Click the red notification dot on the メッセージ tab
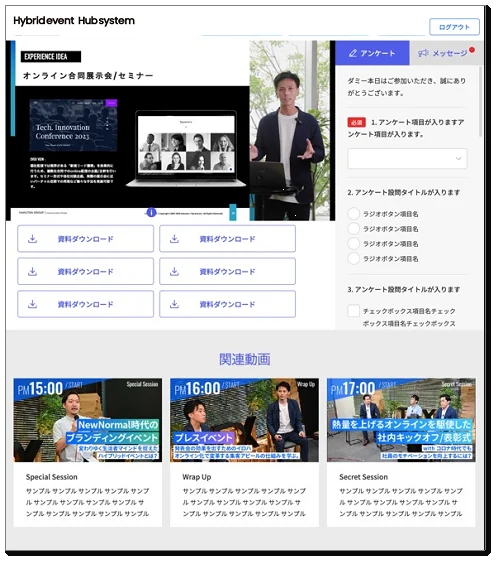This screenshot has width=496, height=561. [472, 50]
